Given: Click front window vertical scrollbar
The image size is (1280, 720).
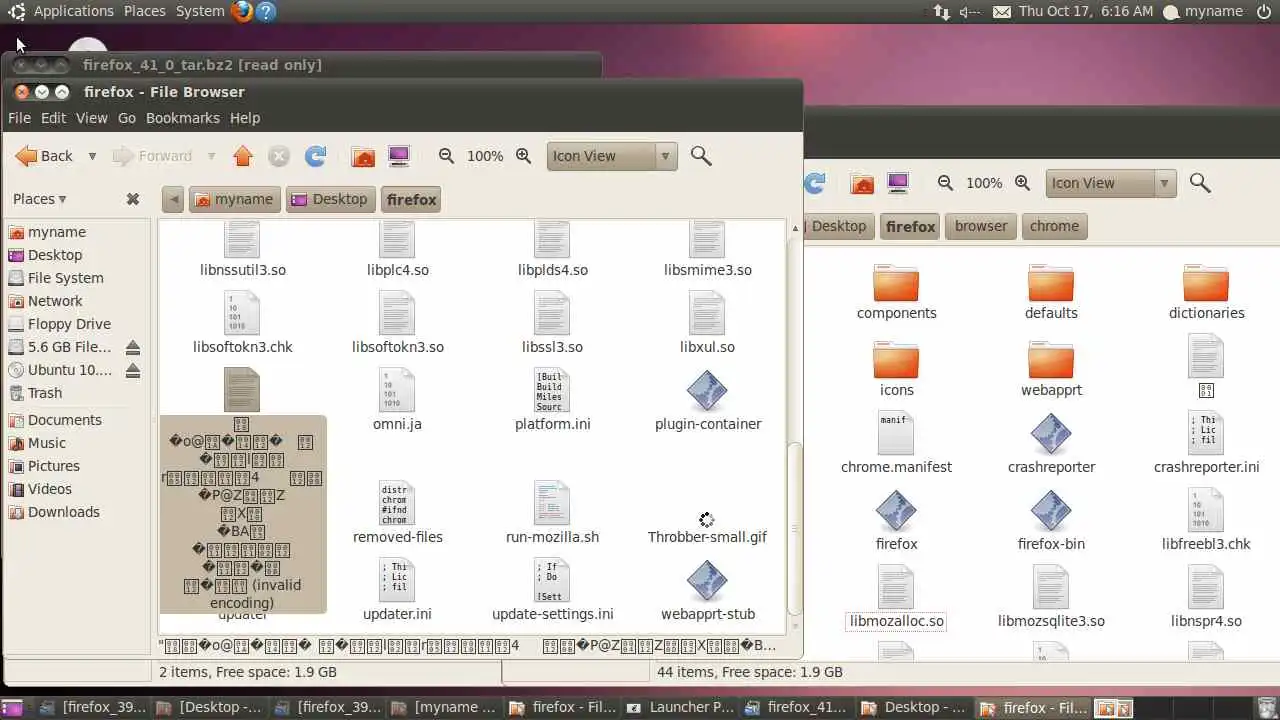Looking at the screenshot, I should [x=795, y=528].
